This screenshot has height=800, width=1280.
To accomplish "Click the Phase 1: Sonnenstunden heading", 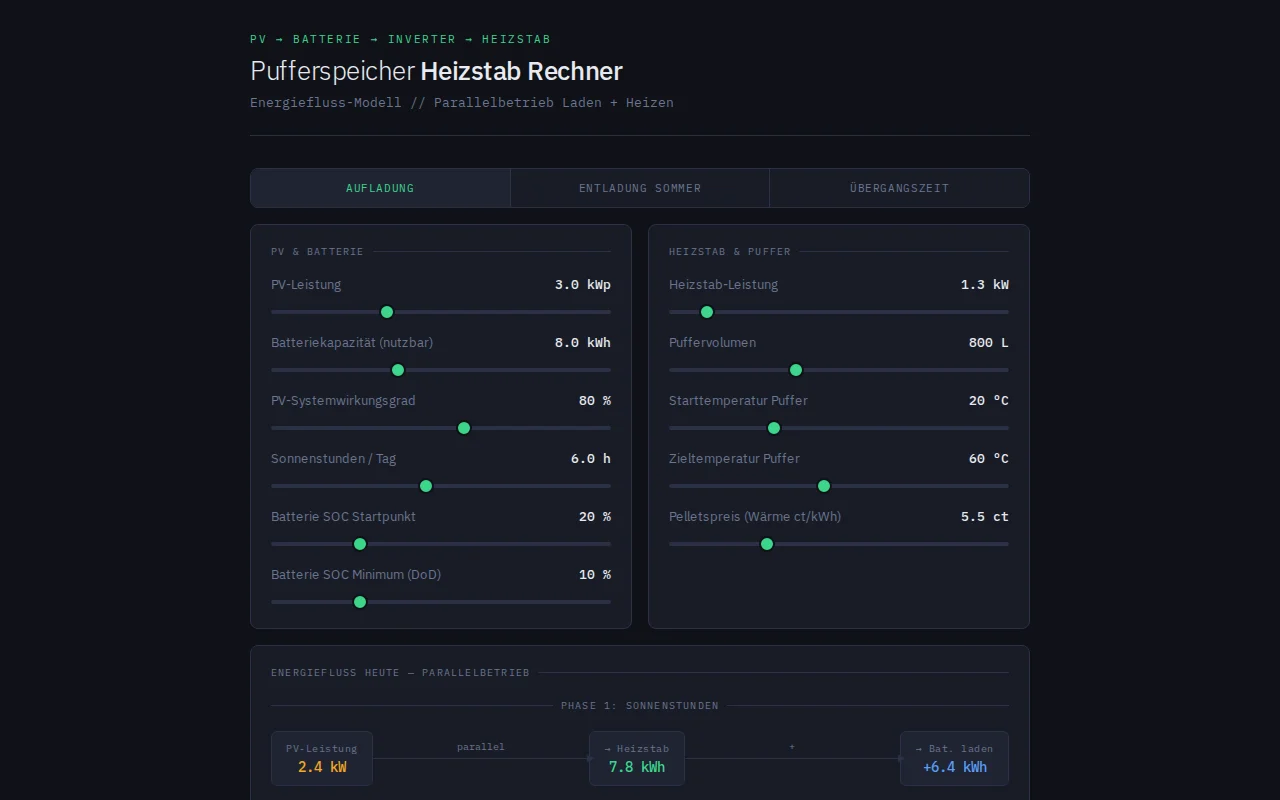I will click(x=640, y=705).
